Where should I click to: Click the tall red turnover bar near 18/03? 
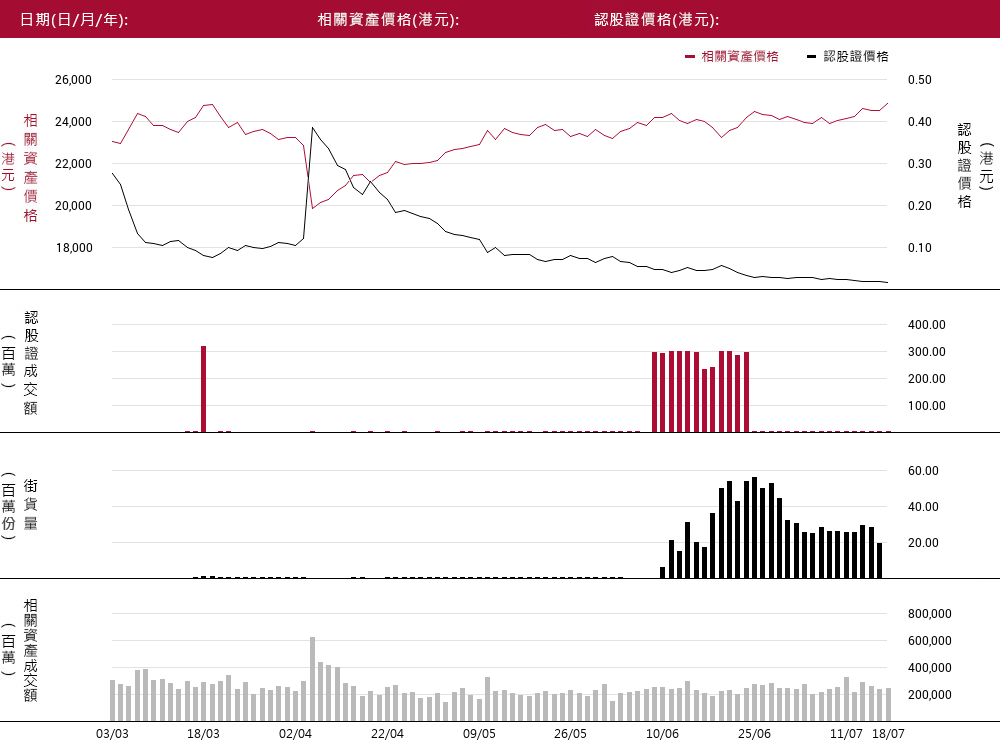(203, 389)
